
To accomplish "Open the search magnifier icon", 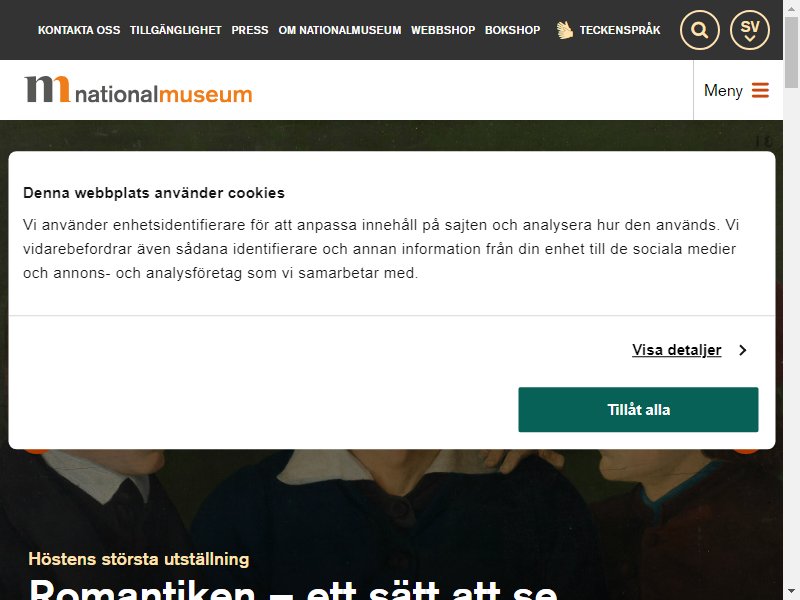I will point(699,30).
